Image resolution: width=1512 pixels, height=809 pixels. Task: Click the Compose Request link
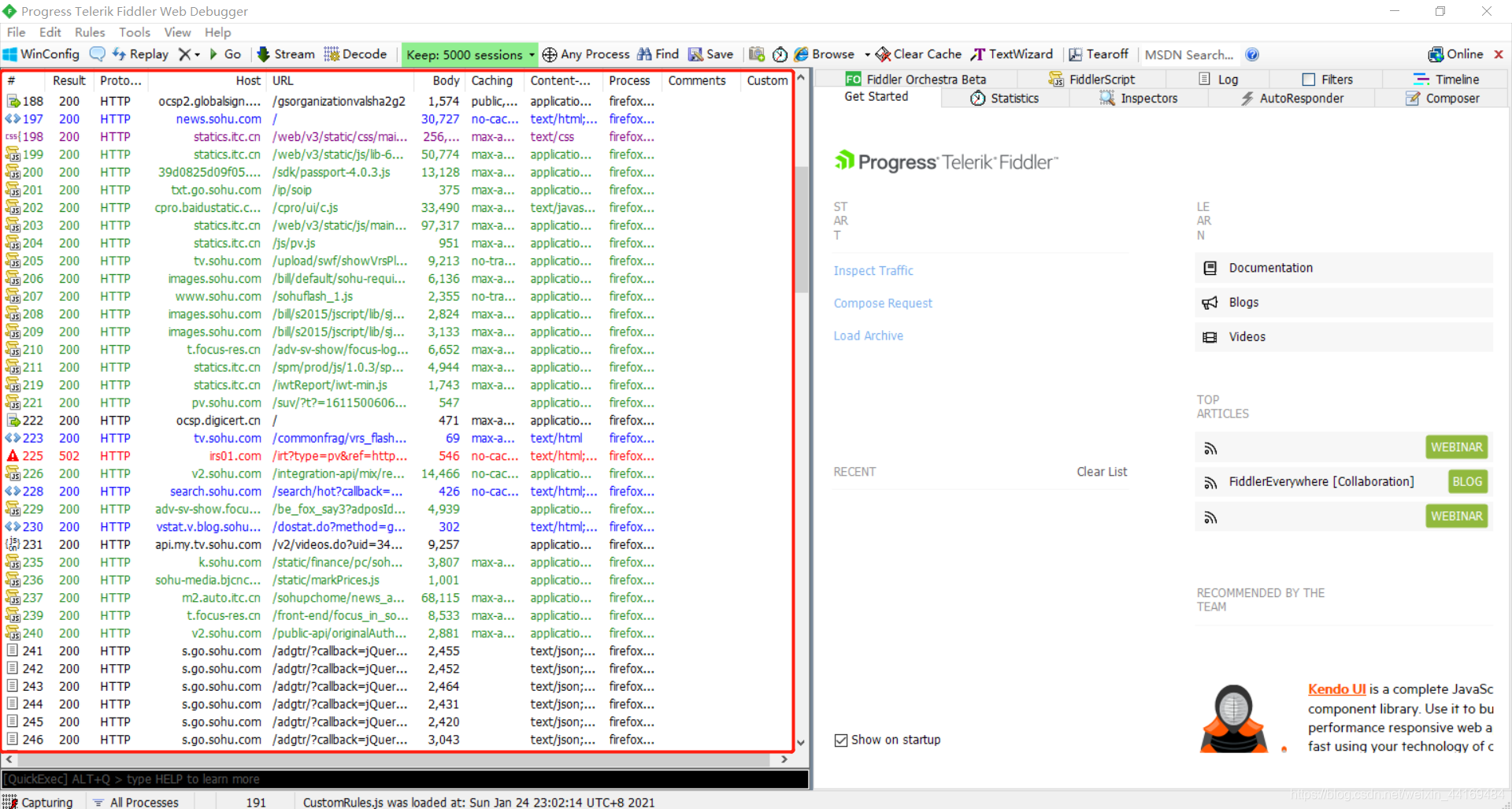[883, 303]
